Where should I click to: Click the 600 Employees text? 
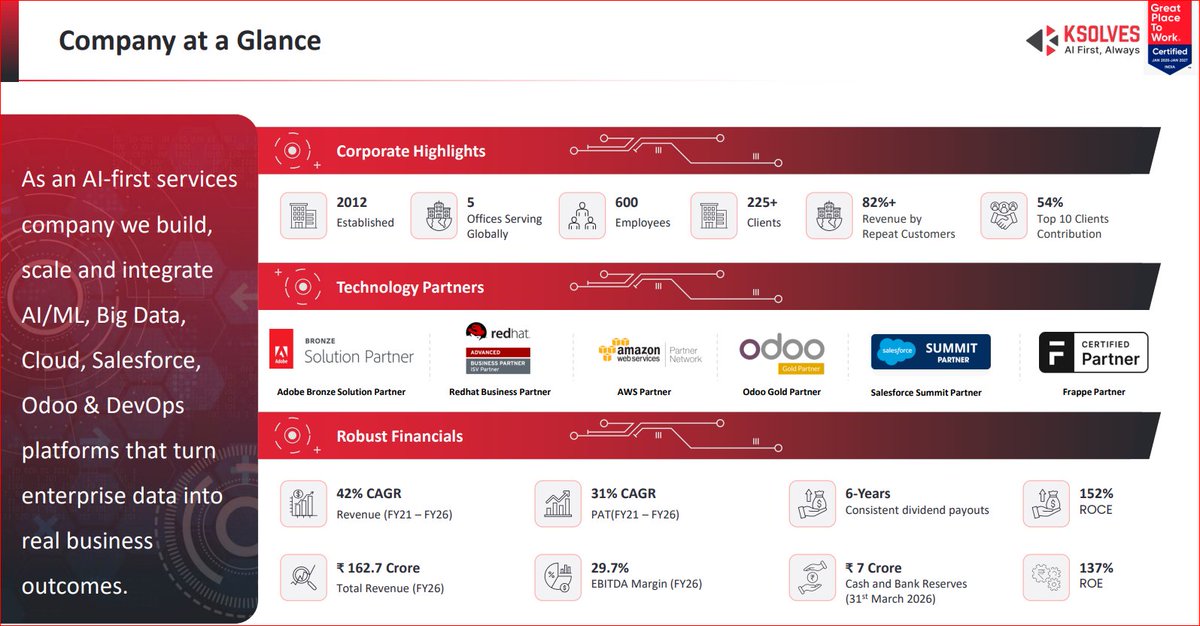(643, 212)
